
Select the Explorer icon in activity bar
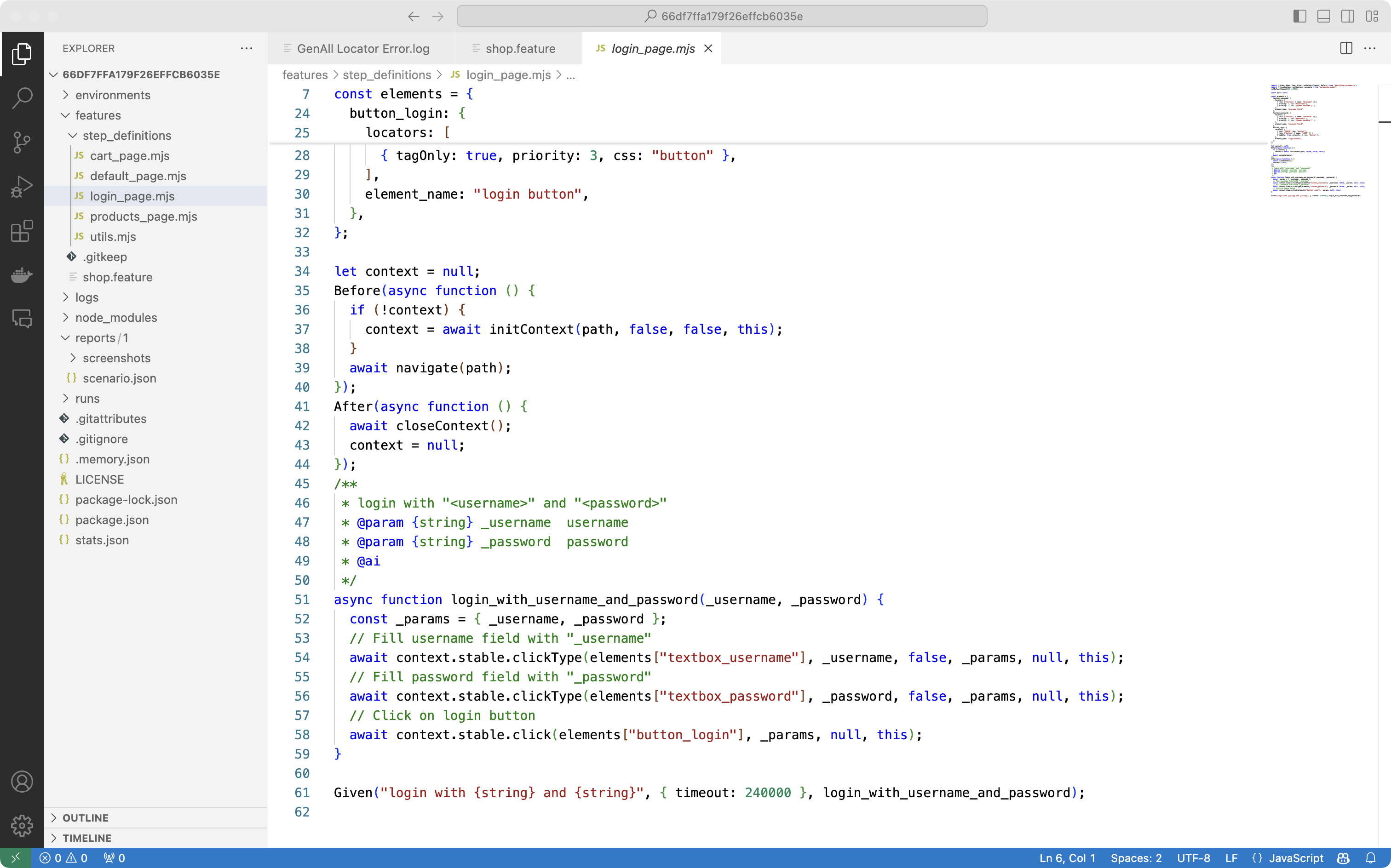[x=22, y=54]
